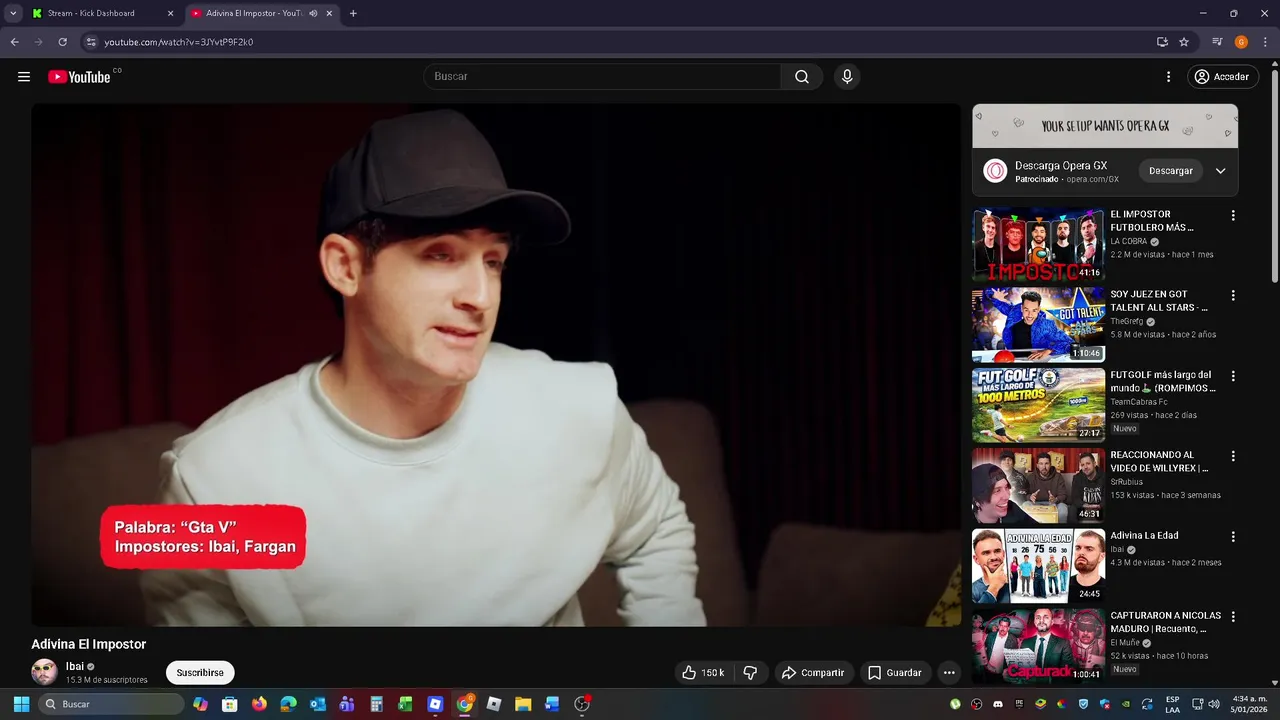
Task: Open Windows Start menu
Action: point(21,704)
